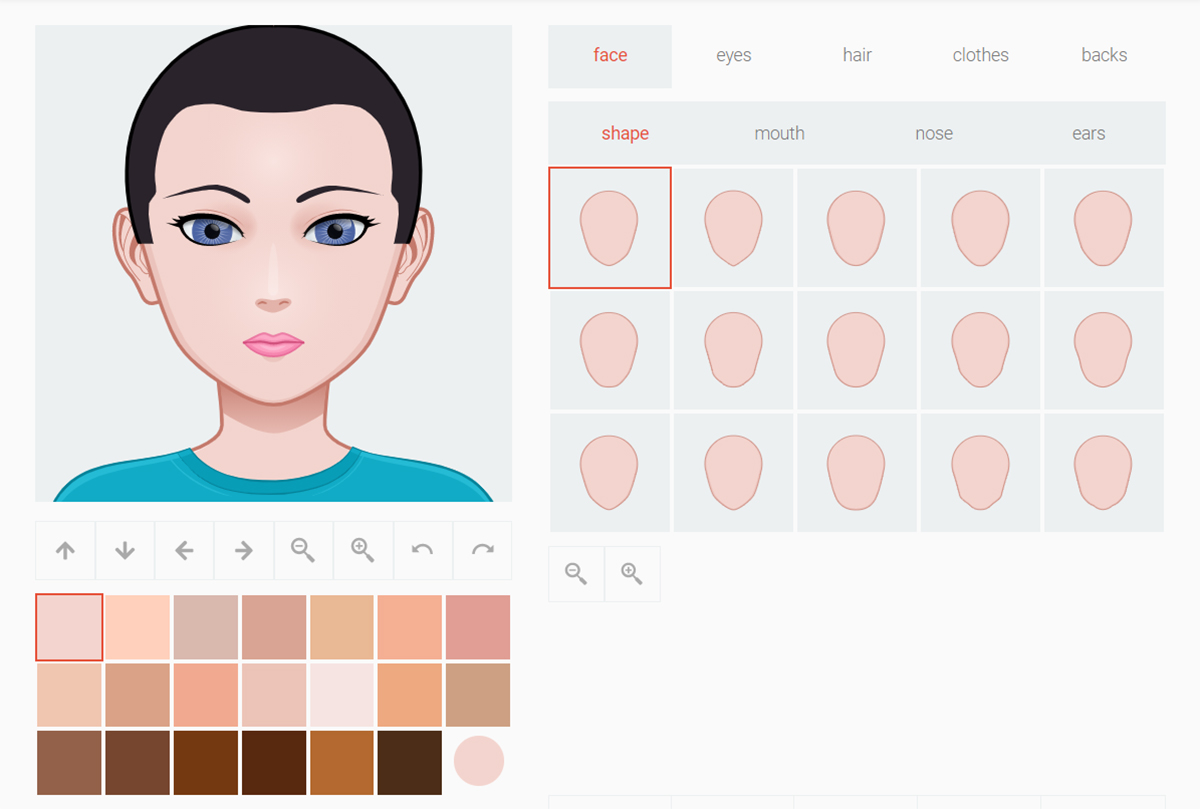The height and width of the screenshot is (809, 1200).
Task: Open the hair customization tab
Action: coord(856,55)
